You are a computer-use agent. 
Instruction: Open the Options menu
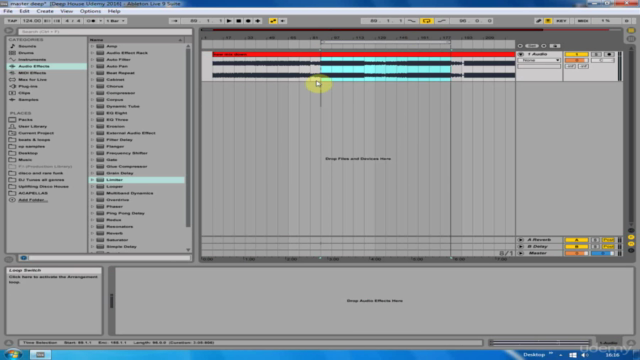pyautogui.click(x=90, y=11)
